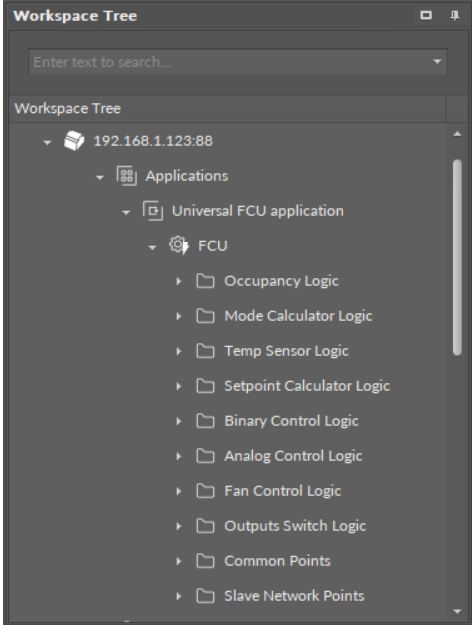Image resolution: width=472 pixels, height=625 pixels.
Task: Click the device icon next to 192.168.1.123:88
Action: pyautogui.click(x=74, y=141)
